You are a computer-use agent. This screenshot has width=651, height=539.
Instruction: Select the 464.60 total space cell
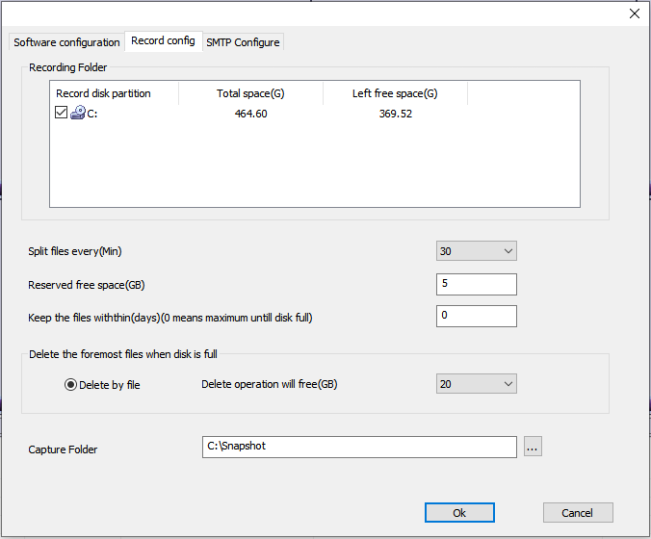click(x=250, y=114)
